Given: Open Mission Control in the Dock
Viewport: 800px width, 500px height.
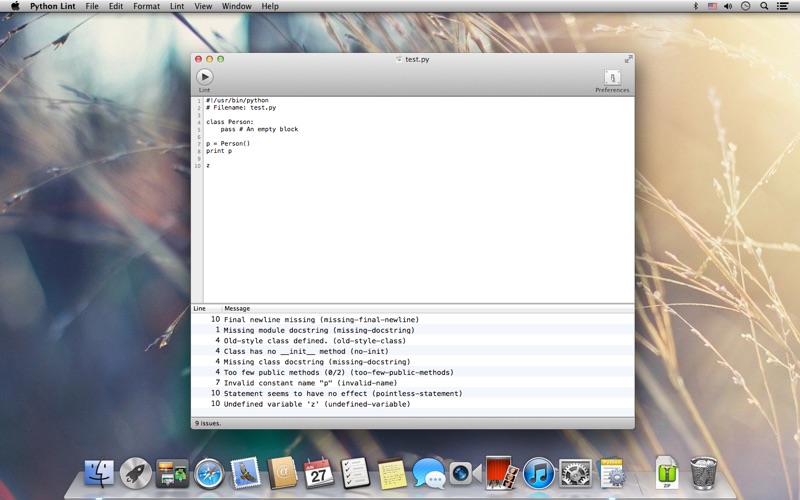Looking at the screenshot, I should tap(172, 473).
